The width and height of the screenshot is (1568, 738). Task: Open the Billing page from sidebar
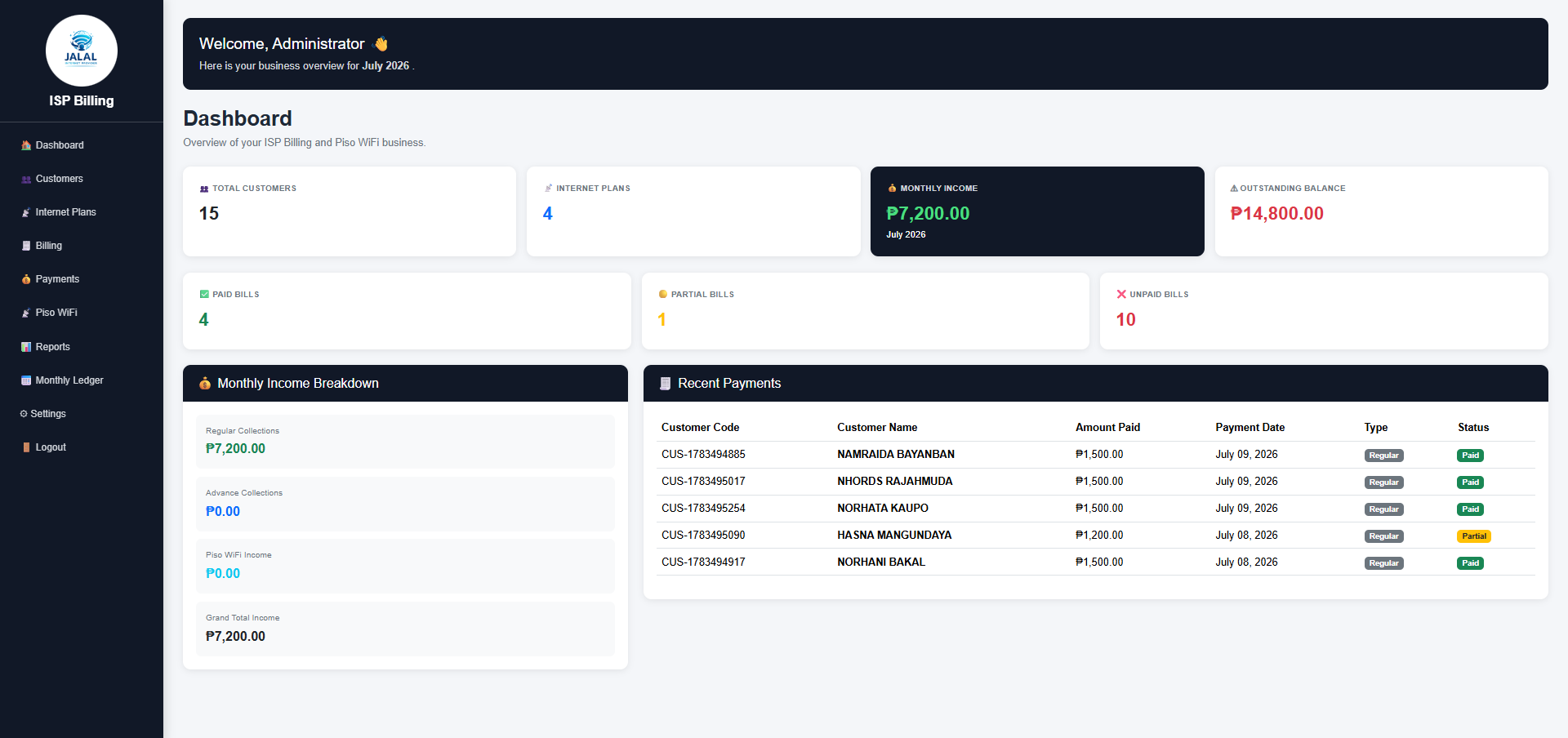coord(82,246)
